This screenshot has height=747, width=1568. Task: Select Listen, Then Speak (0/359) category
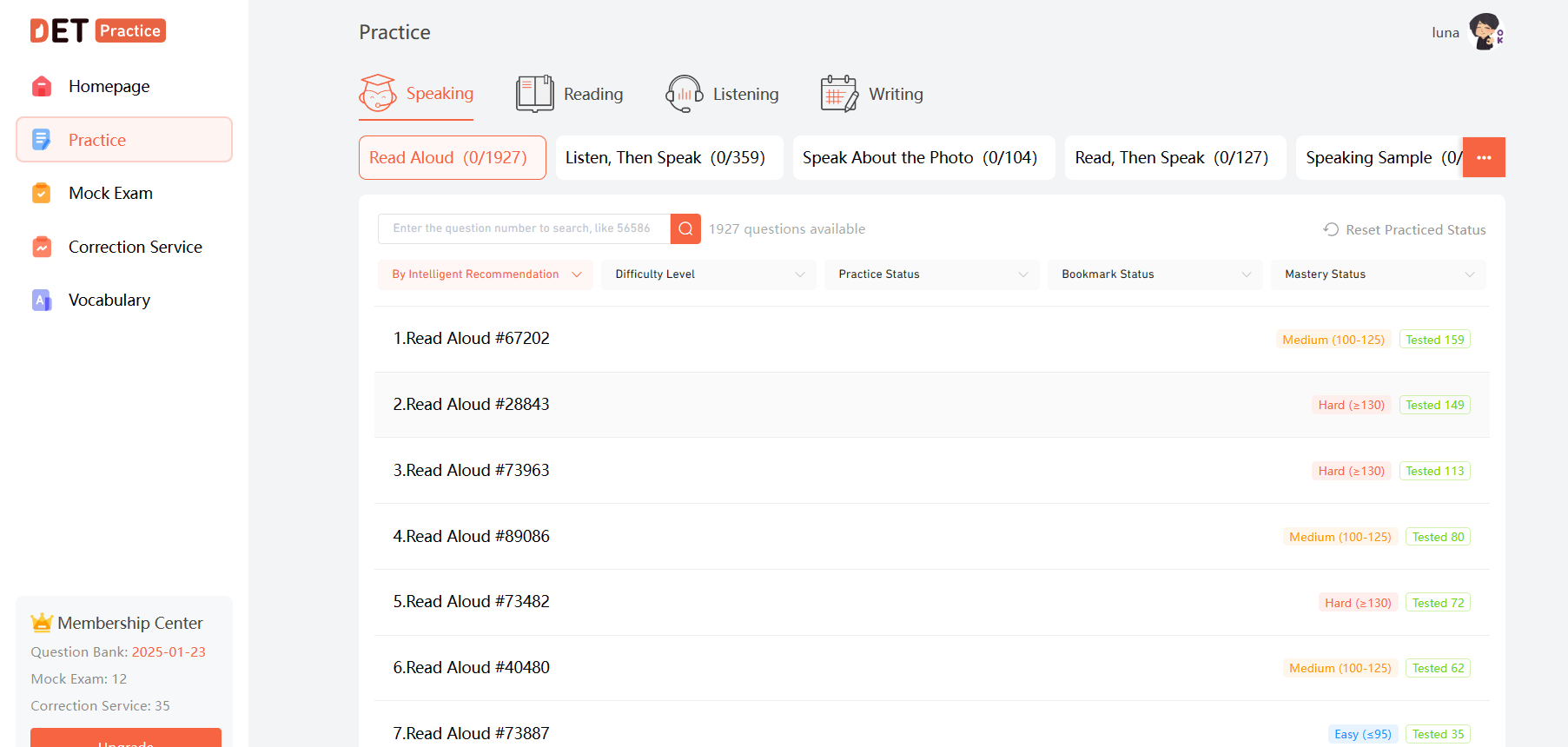(670, 157)
